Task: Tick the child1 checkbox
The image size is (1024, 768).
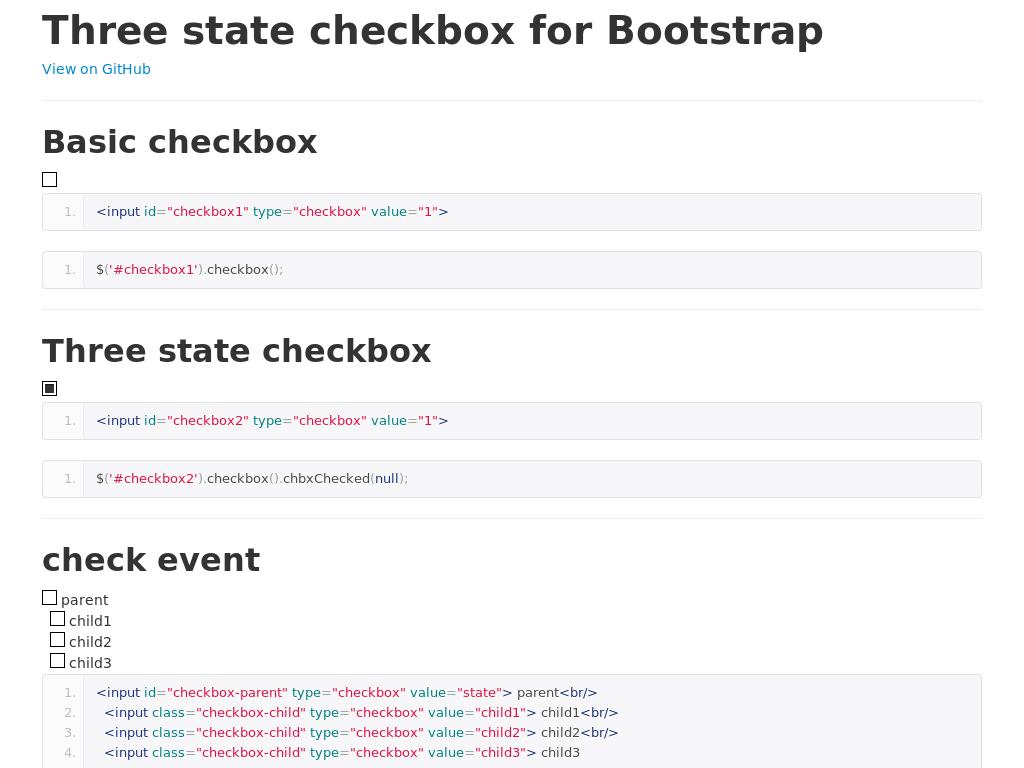Action: (58, 619)
